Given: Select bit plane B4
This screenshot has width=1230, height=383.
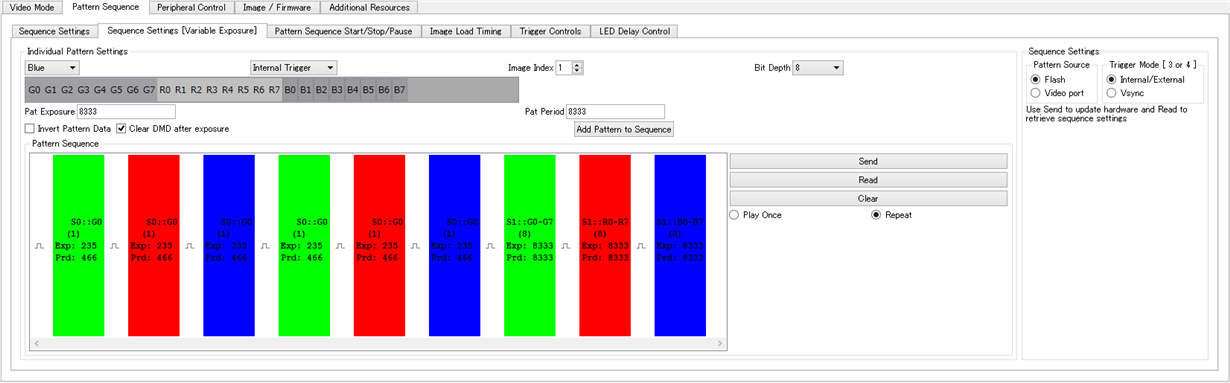Looking at the screenshot, I should 352,90.
